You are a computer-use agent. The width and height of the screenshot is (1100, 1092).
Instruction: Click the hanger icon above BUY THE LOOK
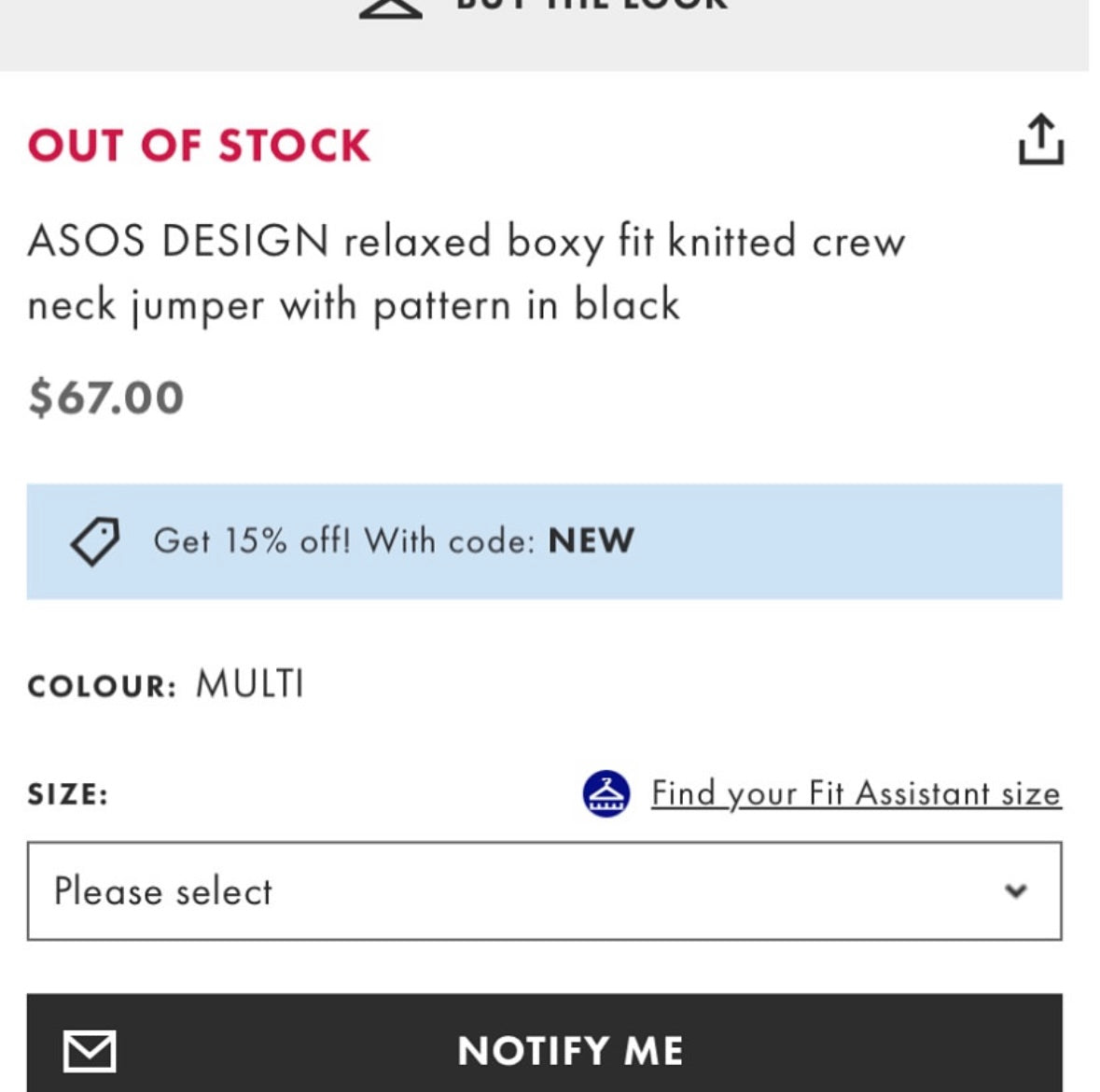[x=392, y=9]
